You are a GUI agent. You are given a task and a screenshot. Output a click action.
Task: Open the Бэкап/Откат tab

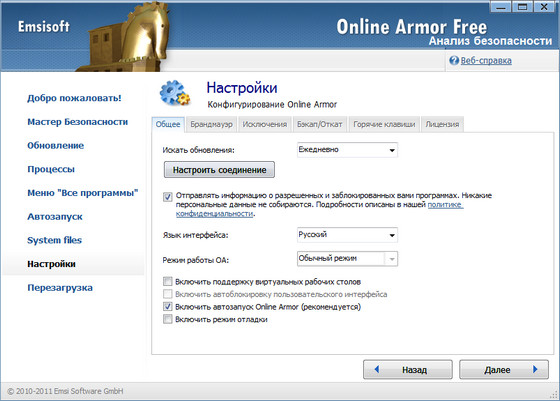click(320, 124)
